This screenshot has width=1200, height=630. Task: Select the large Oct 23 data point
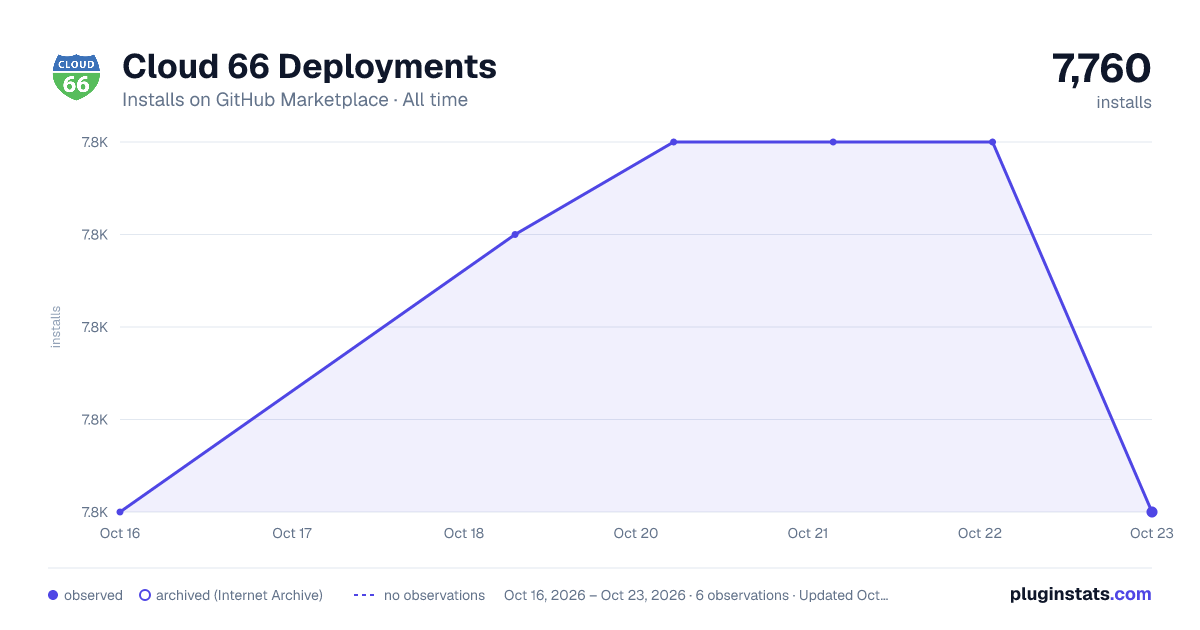[1152, 512]
